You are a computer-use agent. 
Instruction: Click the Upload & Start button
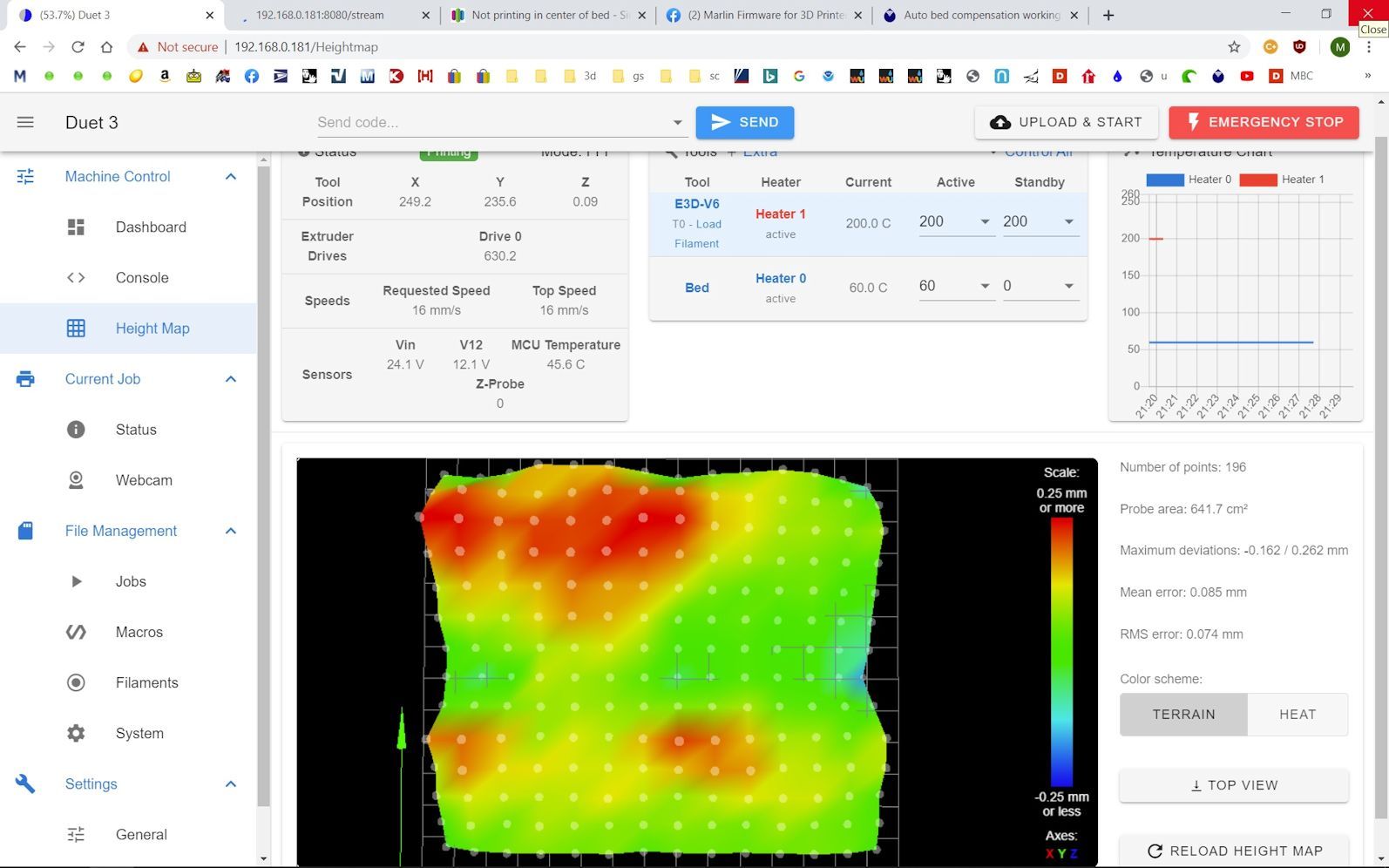coord(1066,122)
